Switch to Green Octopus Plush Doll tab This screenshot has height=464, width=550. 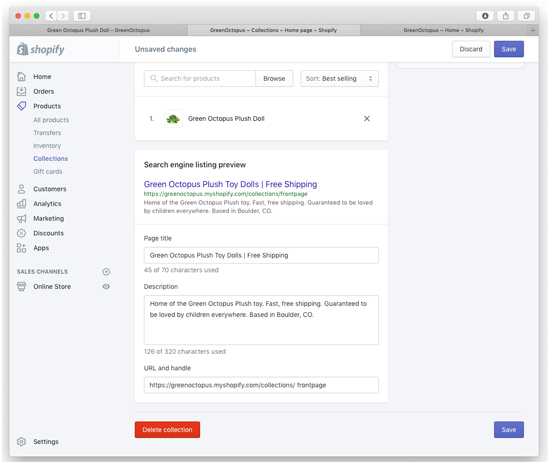click(98, 30)
